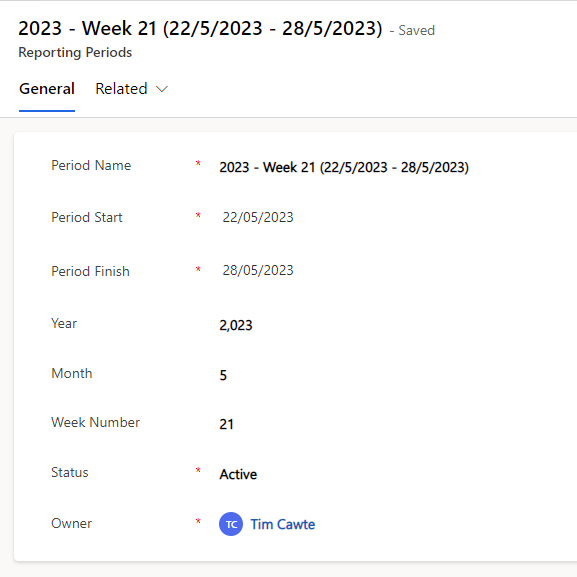Click the Period Start label
The image size is (577, 577).
[86, 217]
